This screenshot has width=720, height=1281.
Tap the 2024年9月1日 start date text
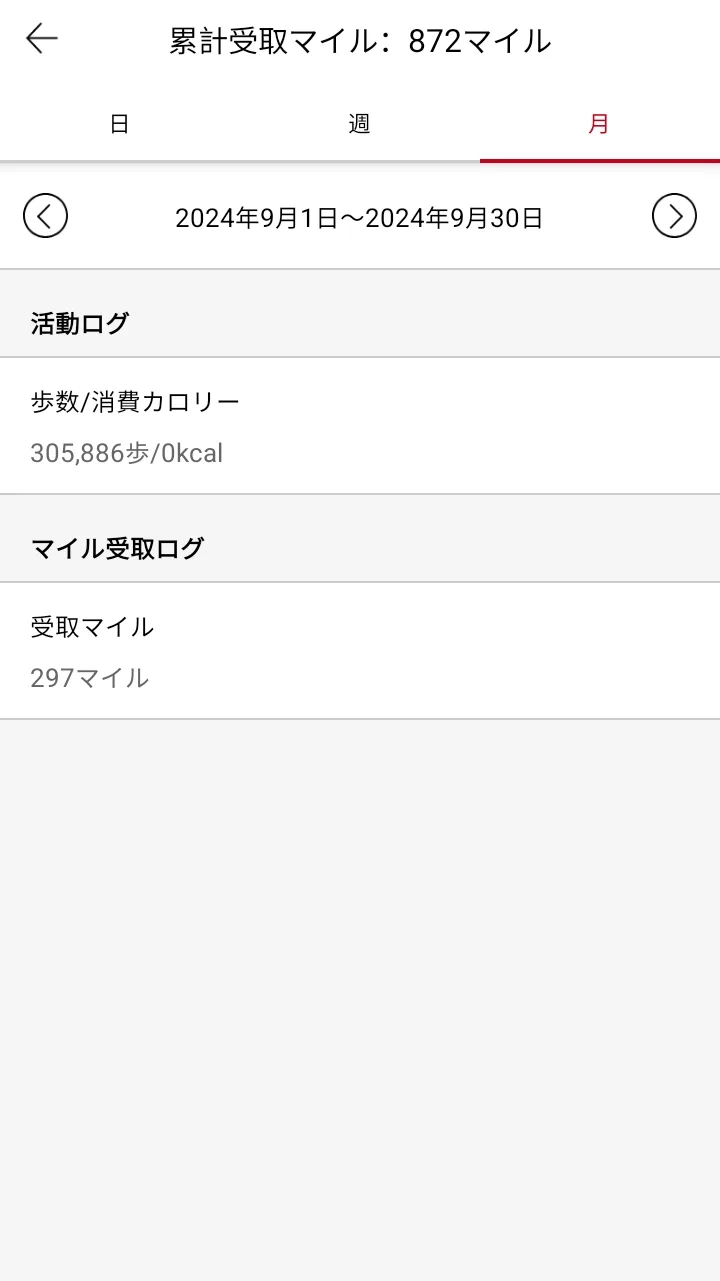pos(257,217)
